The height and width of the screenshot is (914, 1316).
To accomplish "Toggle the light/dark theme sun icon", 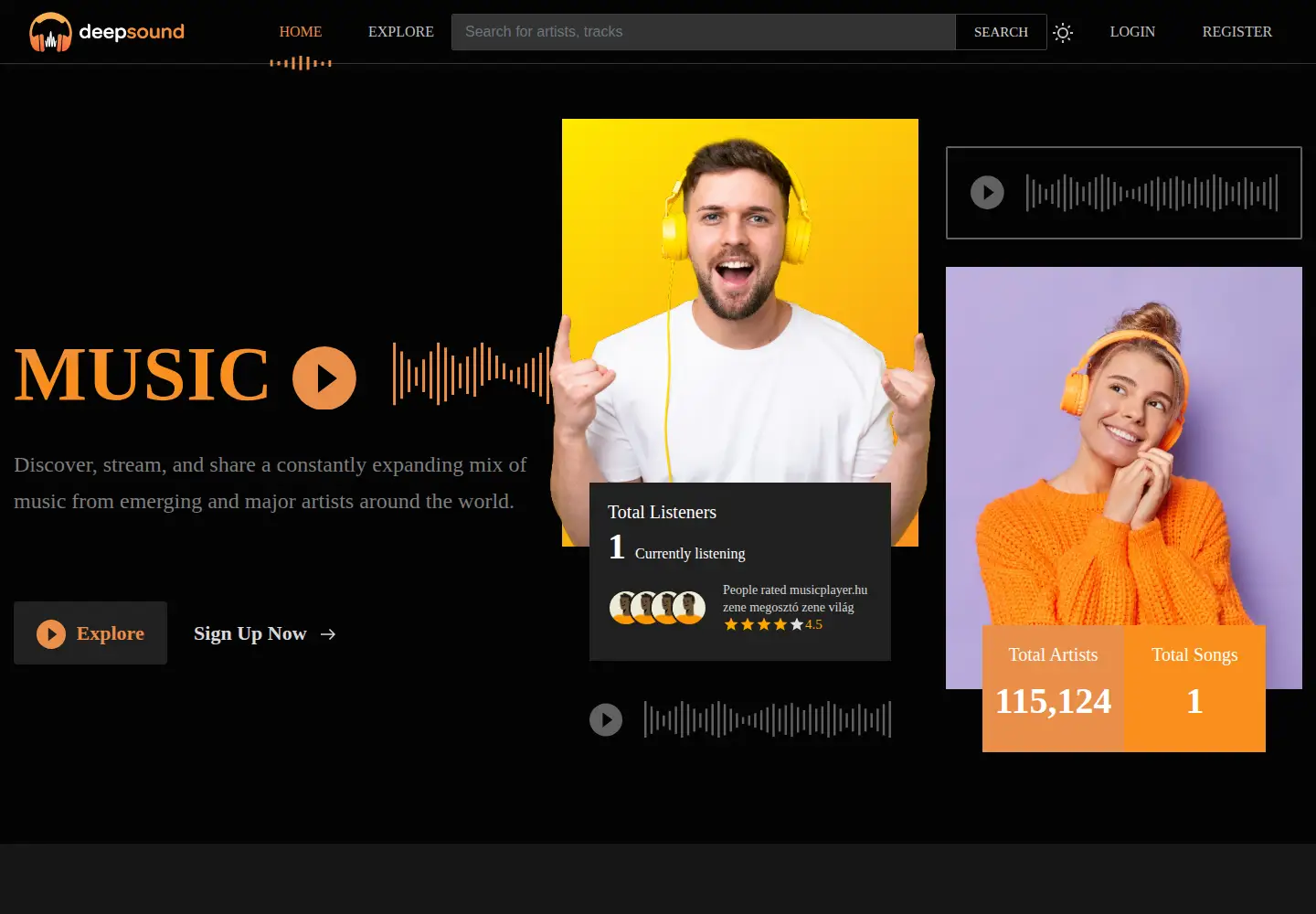I will (1062, 33).
